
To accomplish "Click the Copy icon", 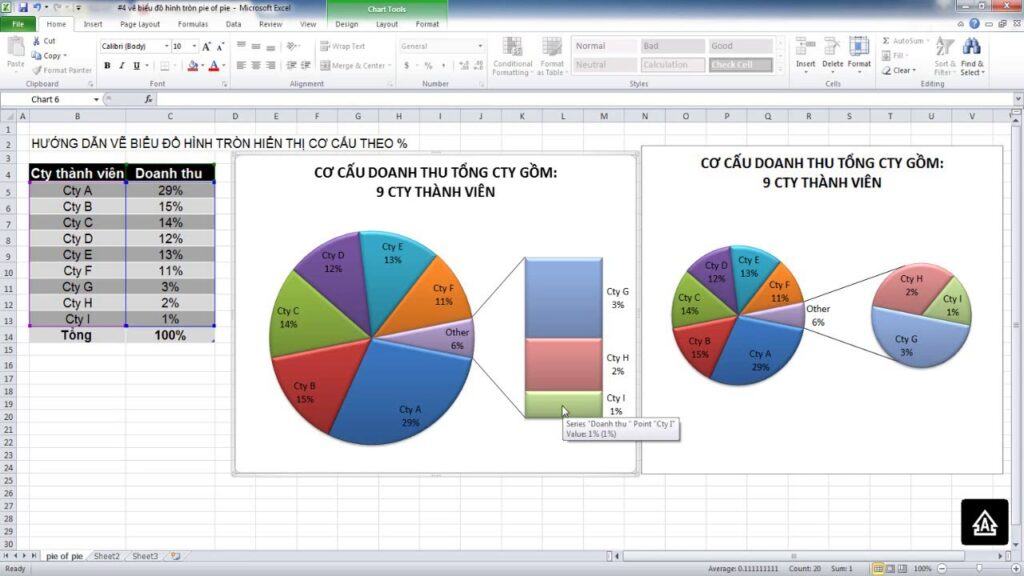I will tap(37, 56).
